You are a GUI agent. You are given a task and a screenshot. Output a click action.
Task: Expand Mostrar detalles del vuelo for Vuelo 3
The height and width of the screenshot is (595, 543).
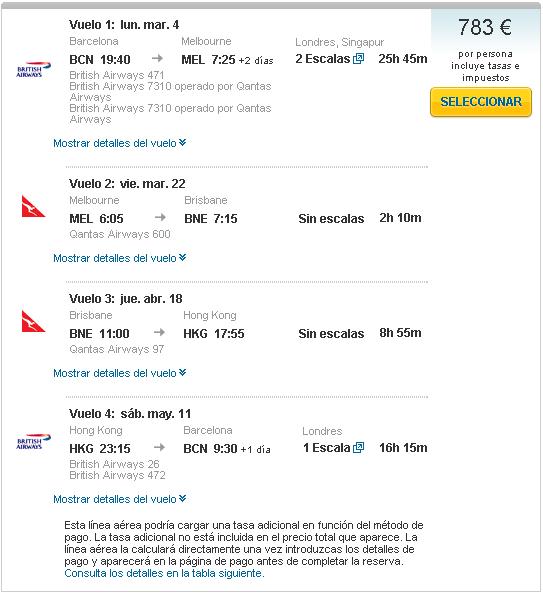(x=120, y=373)
